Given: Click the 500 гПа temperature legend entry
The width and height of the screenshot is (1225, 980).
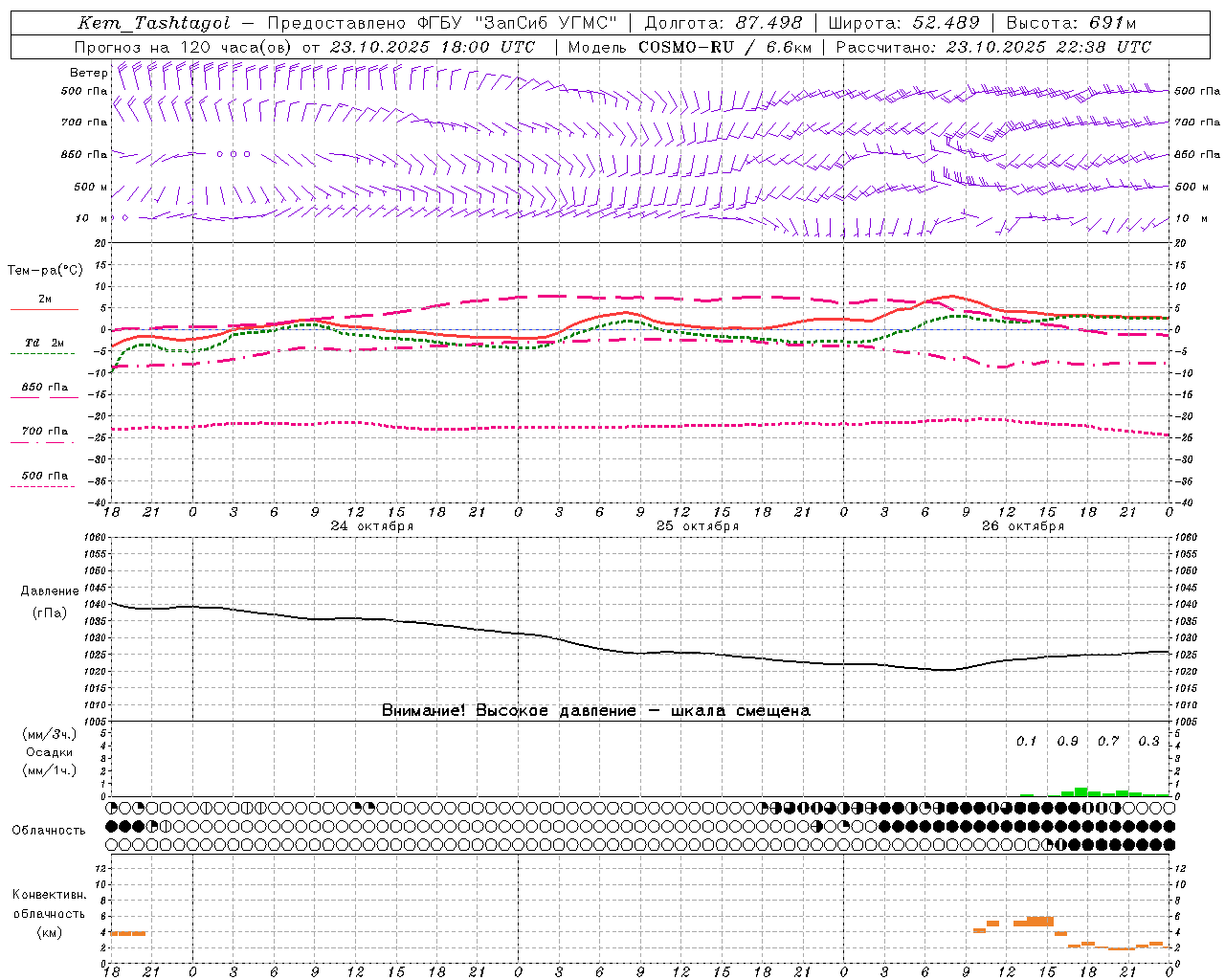Looking at the screenshot, I should 45,476.
